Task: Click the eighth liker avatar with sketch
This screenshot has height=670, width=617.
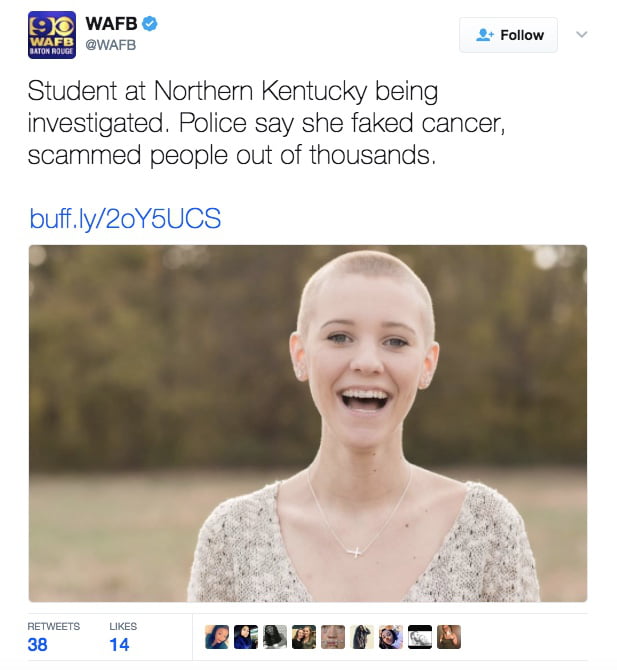Action: click(x=420, y=637)
